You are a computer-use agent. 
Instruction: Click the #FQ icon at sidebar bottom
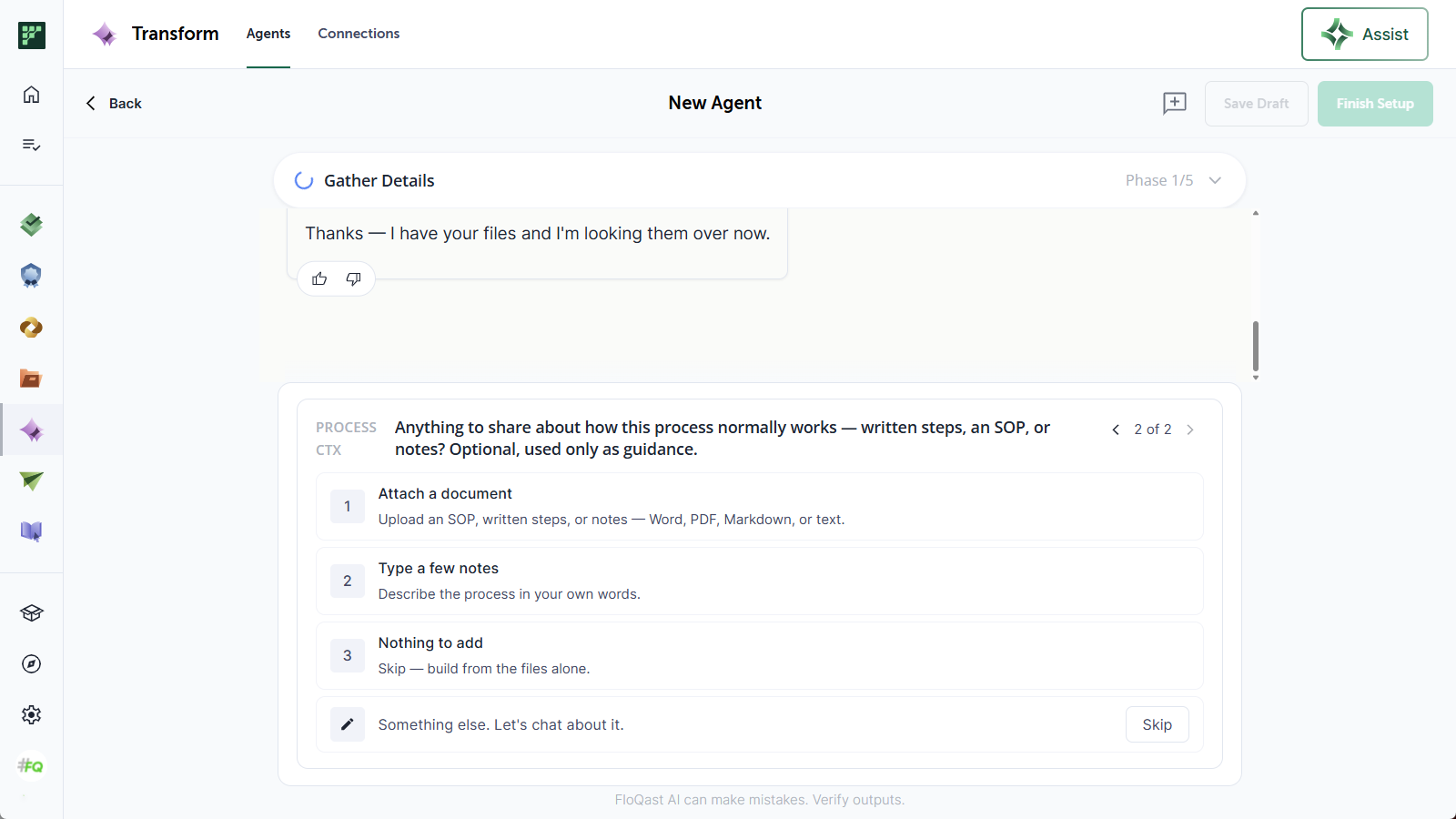tap(32, 766)
